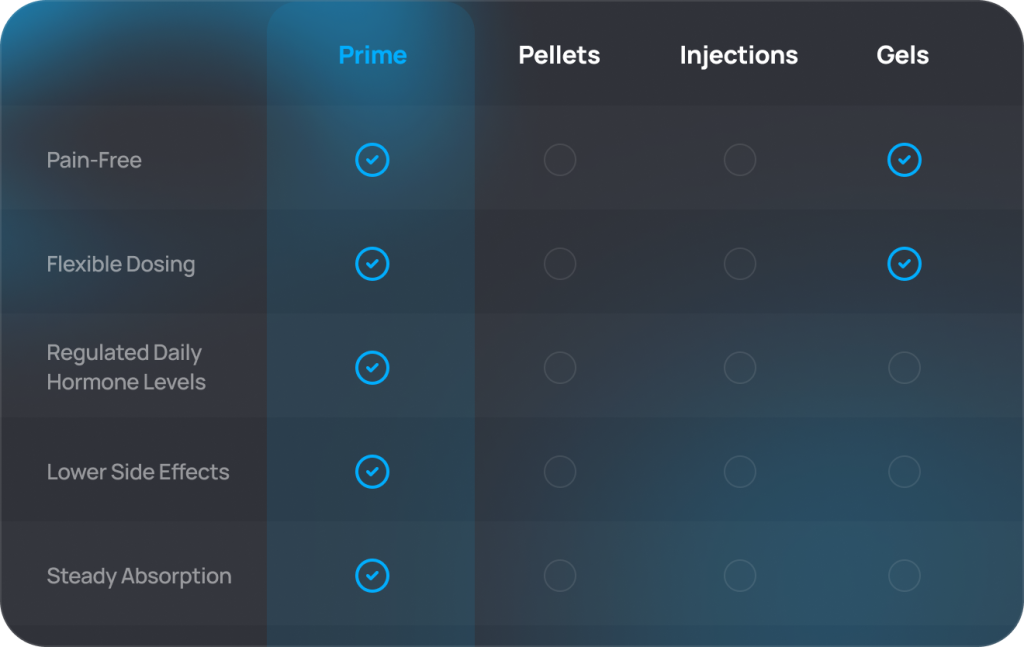This screenshot has height=647, width=1024.
Task: Select the Gels column header
Action: pos(903,55)
